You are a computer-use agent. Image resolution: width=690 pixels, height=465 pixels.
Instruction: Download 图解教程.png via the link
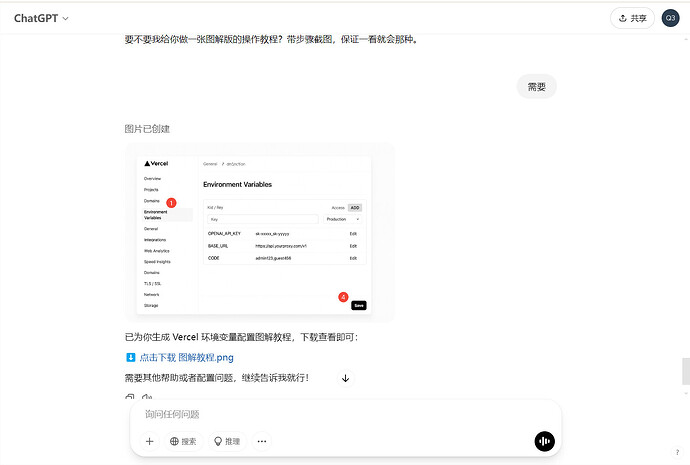(187, 357)
